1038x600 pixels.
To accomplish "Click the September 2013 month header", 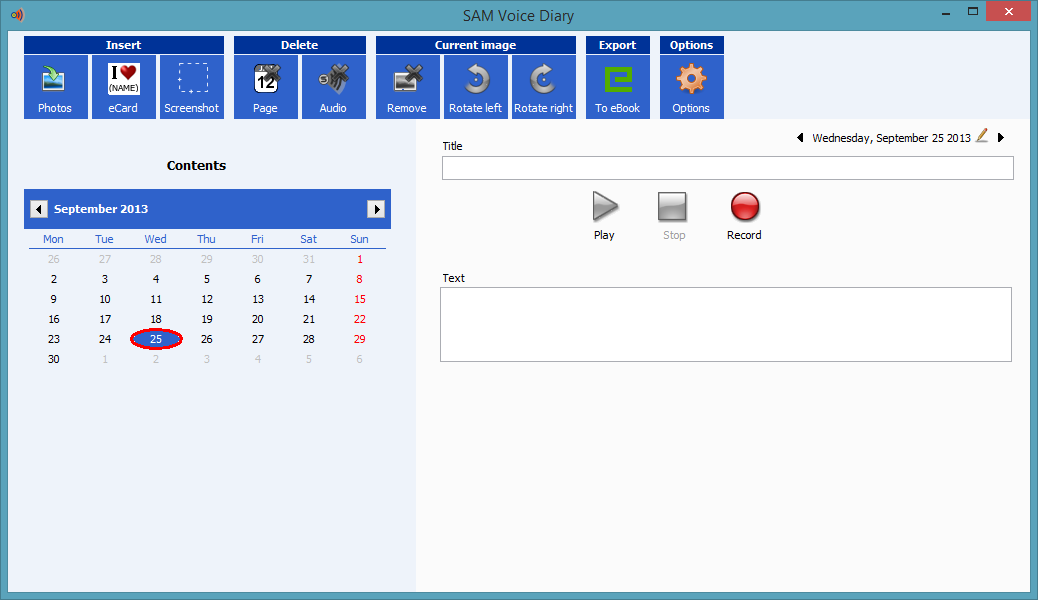I will pos(101,209).
